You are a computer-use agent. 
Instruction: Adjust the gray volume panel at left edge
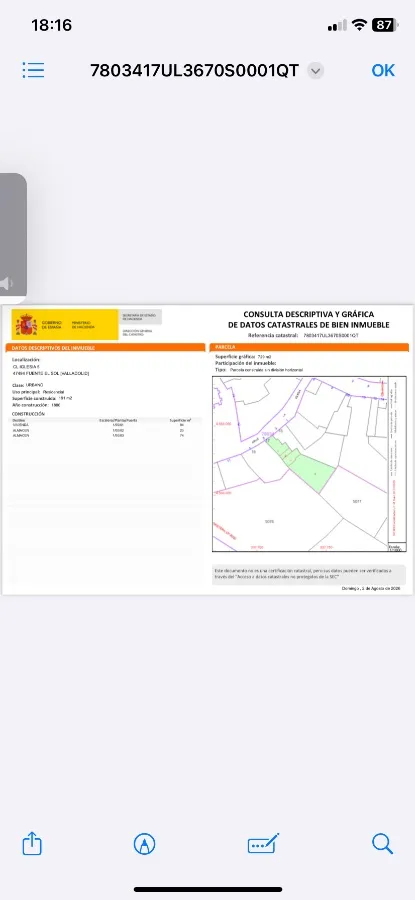click(13, 238)
